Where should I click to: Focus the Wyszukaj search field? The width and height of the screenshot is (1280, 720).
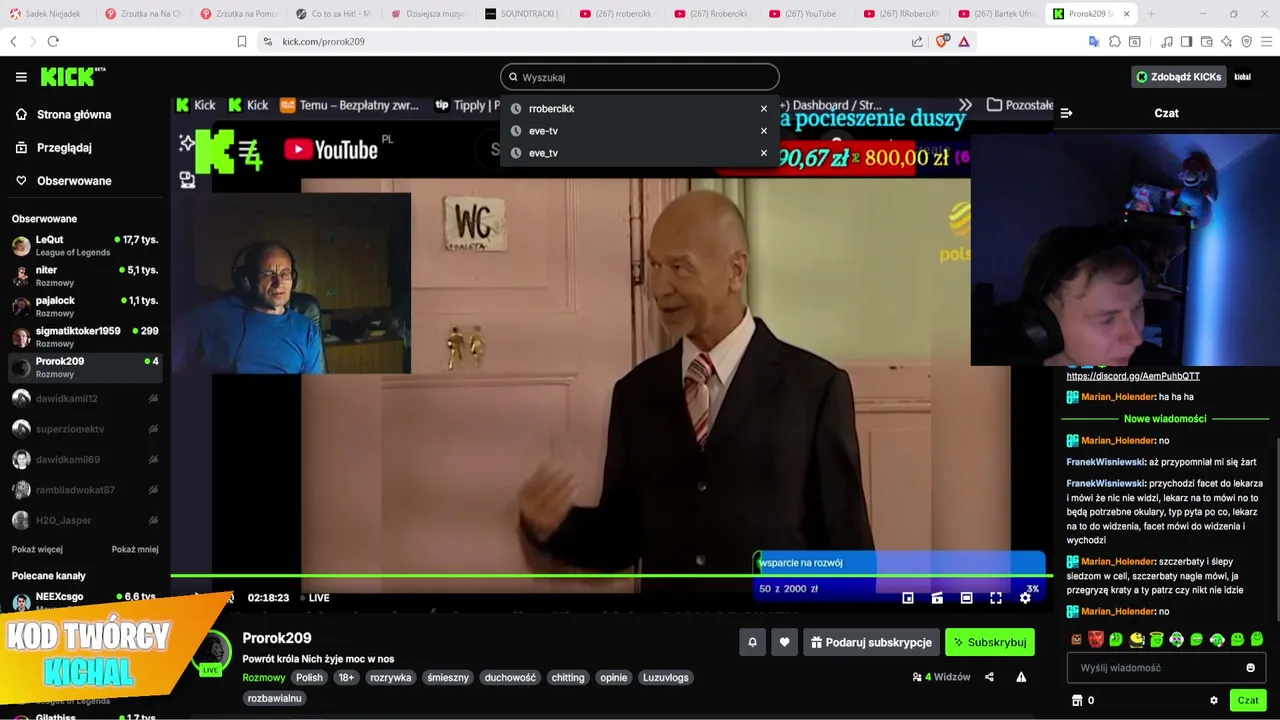click(x=640, y=77)
